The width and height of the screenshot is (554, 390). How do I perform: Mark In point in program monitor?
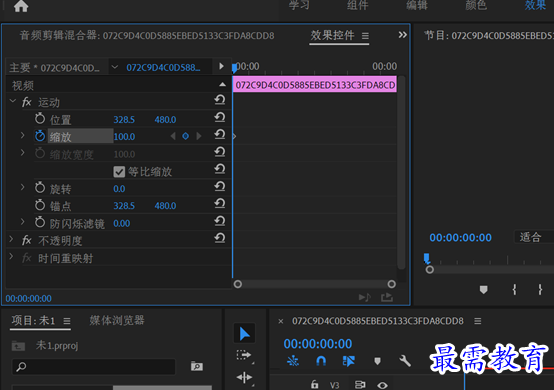click(514, 290)
